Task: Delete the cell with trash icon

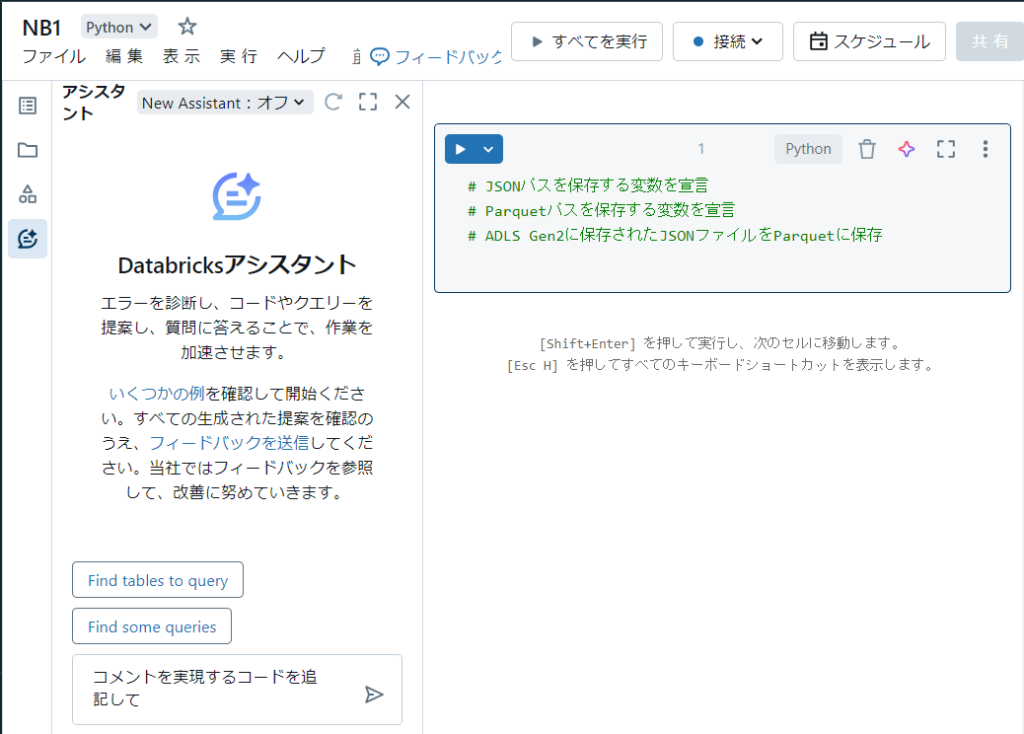Action: 867,149
